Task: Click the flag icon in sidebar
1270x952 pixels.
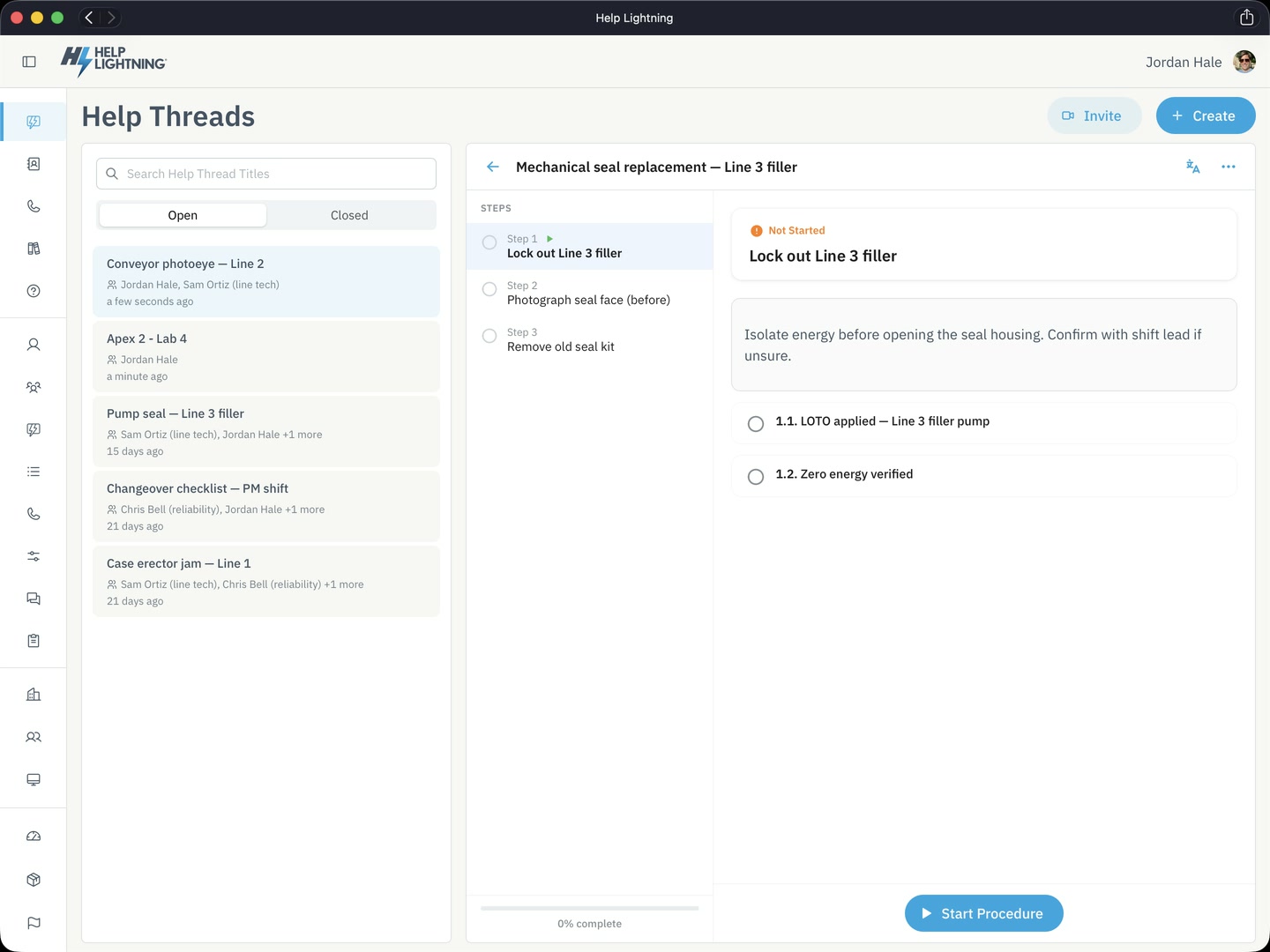Action: (x=34, y=923)
